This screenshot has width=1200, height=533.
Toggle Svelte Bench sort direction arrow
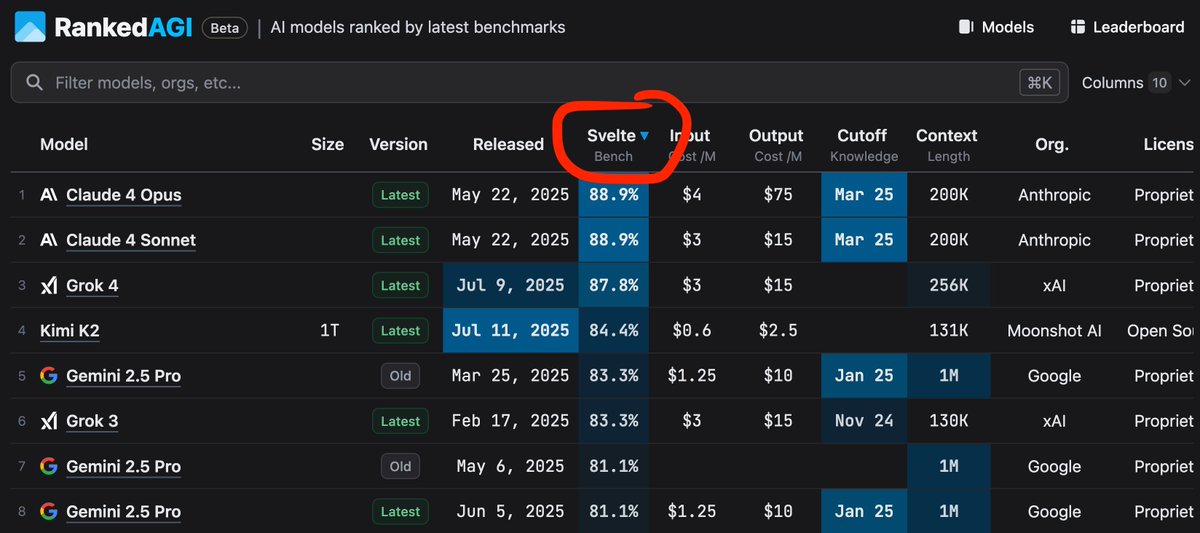point(644,136)
